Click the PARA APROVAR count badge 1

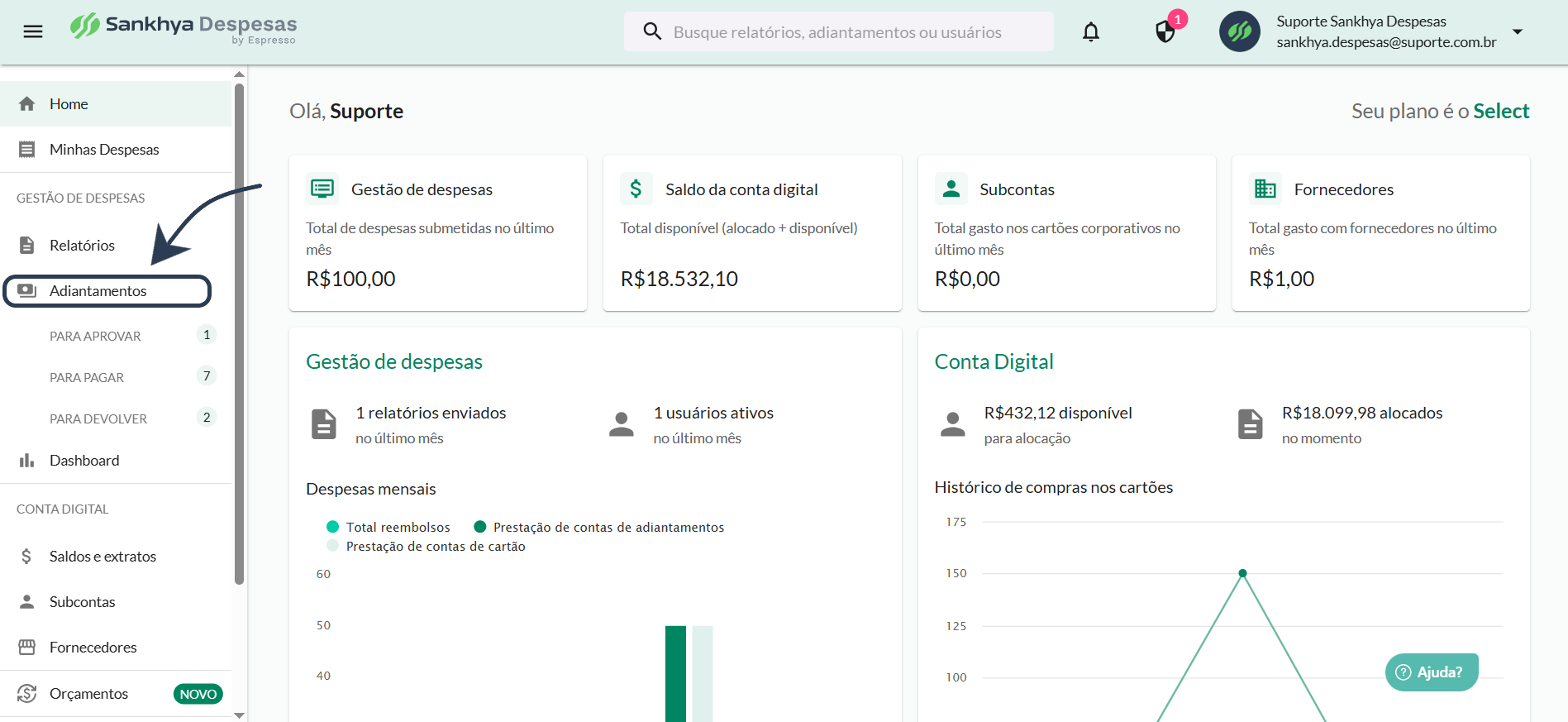[207, 335]
